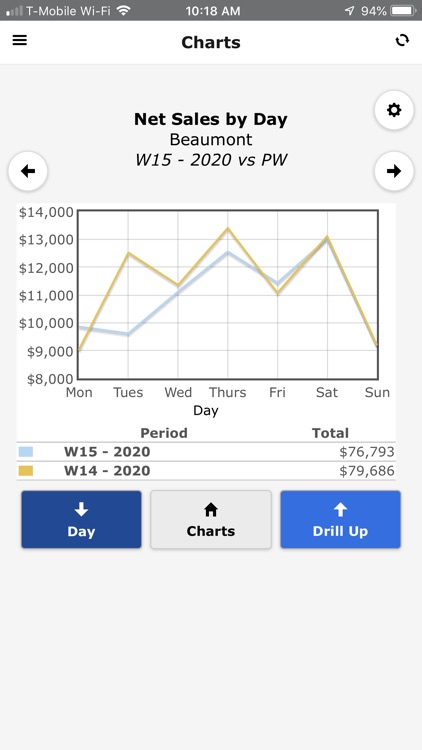Viewport: 422px width, 750px height.
Task: Return to Charts home
Action: [211, 519]
